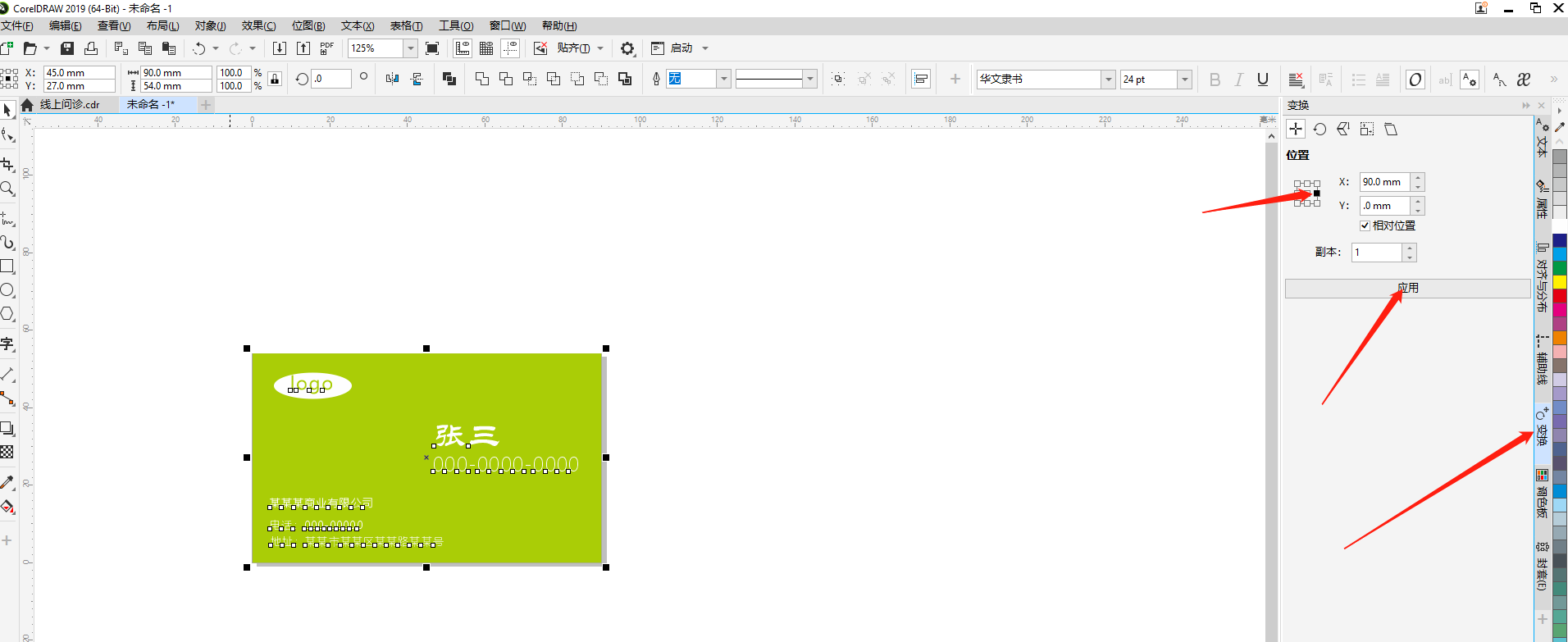Expand the Undo history dropdown arrow
This screenshot has width=1568, height=642.
pyautogui.click(x=216, y=48)
